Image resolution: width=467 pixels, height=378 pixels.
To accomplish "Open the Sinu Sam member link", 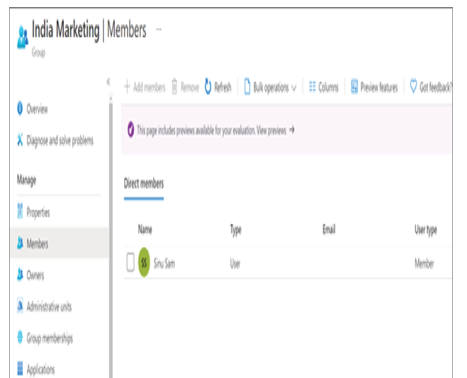I will (164, 263).
